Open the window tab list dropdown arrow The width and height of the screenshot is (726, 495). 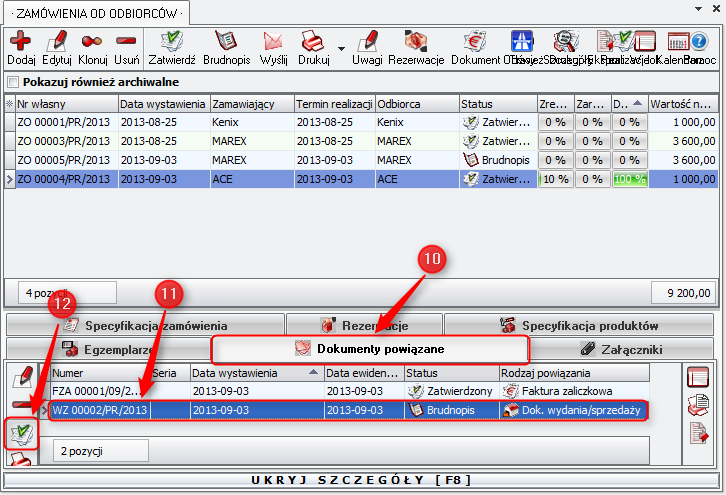[699, 8]
